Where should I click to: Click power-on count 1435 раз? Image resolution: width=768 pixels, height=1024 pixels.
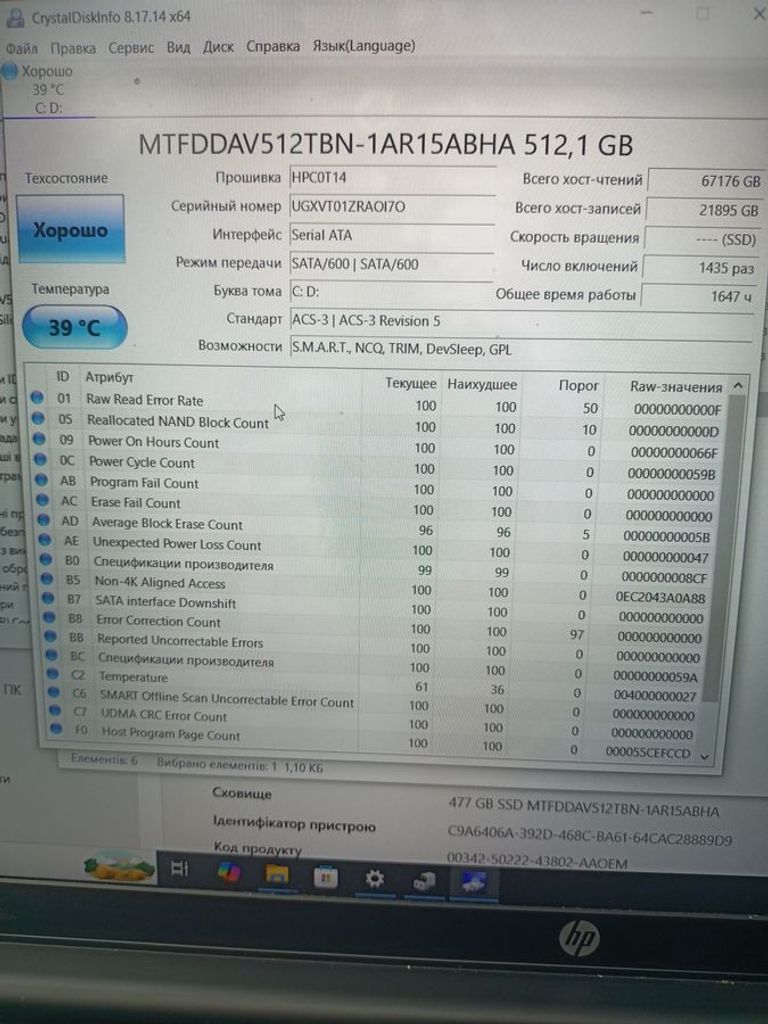pos(699,268)
